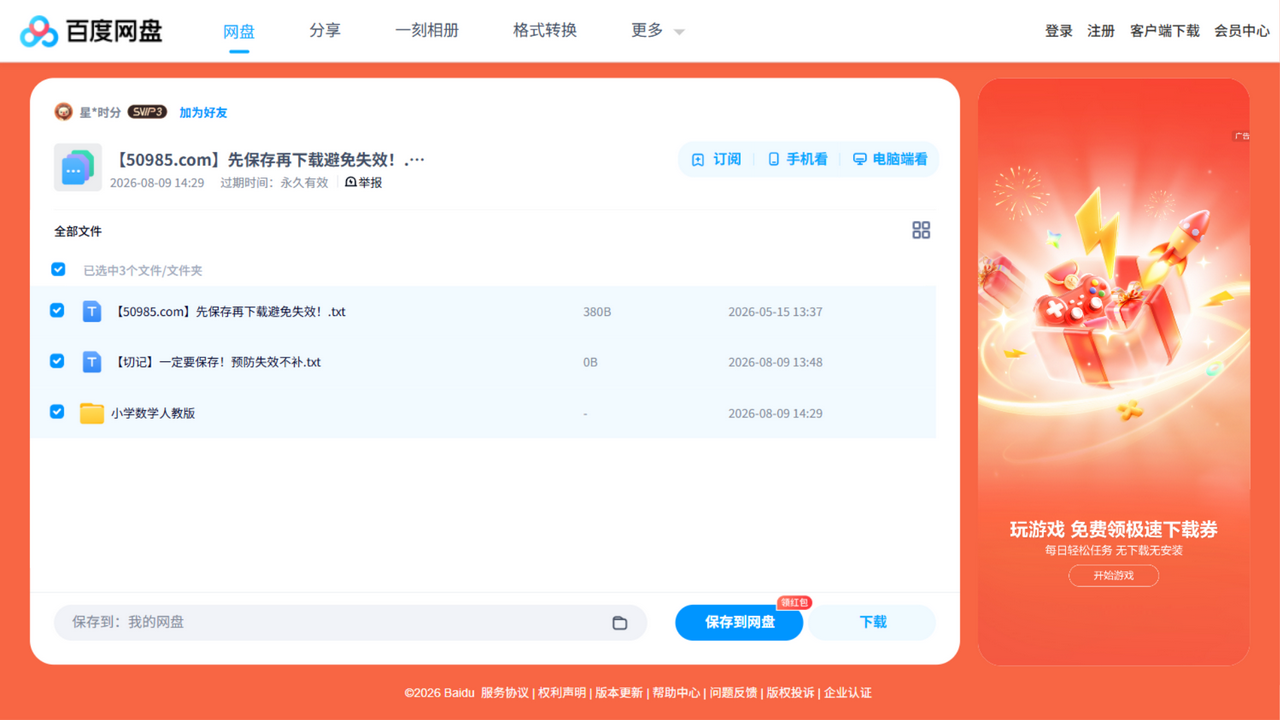This screenshot has width=1280, height=720.
Task: Click the folder chooser icon in save-to field
Action: [620, 622]
